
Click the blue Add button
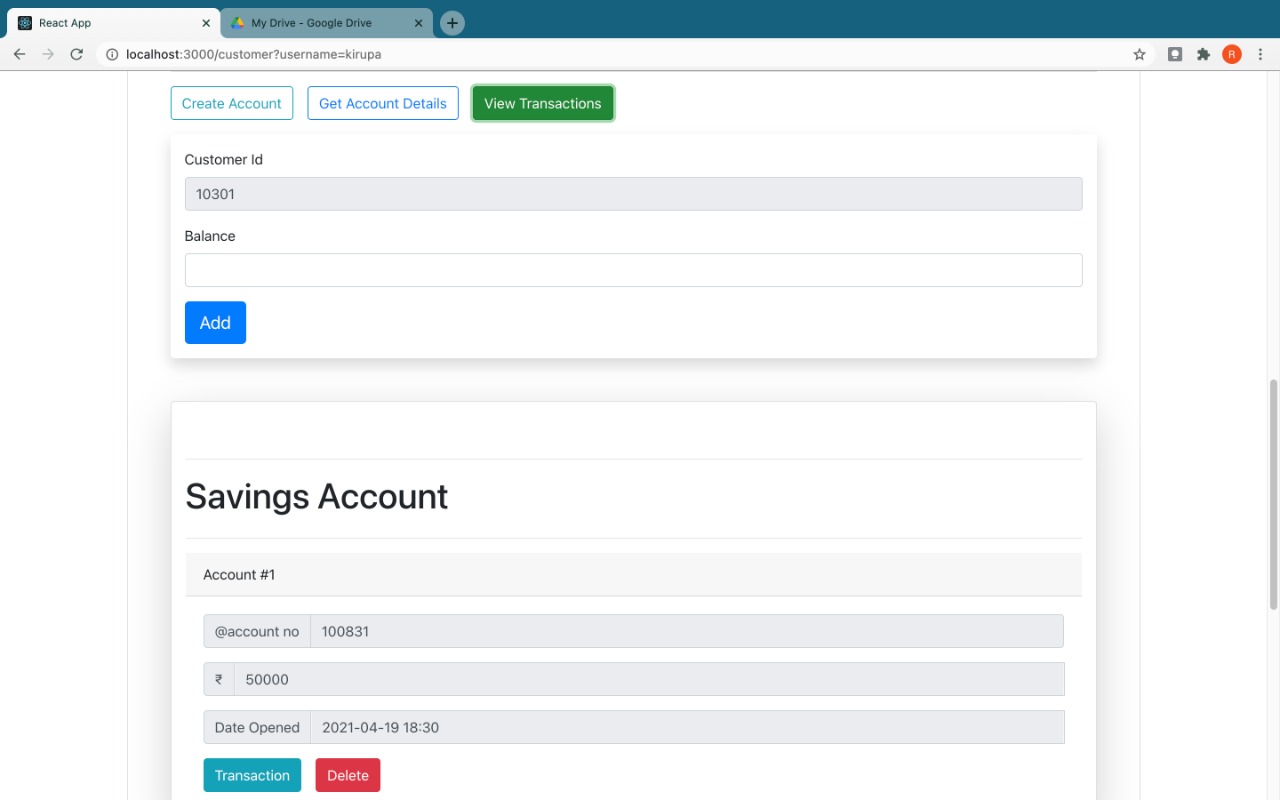pyautogui.click(x=215, y=323)
